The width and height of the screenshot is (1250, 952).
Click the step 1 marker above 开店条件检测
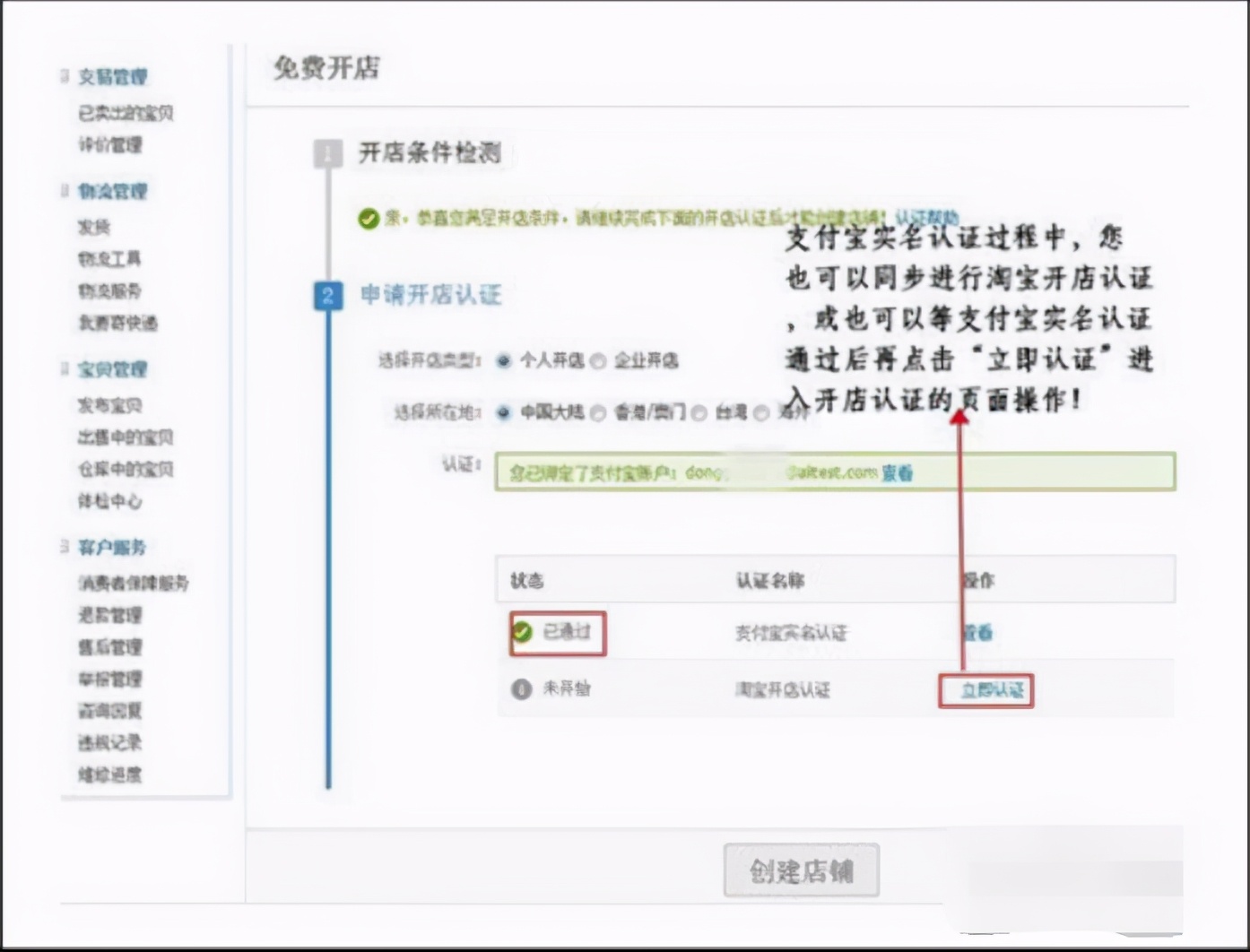pyautogui.click(x=329, y=153)
